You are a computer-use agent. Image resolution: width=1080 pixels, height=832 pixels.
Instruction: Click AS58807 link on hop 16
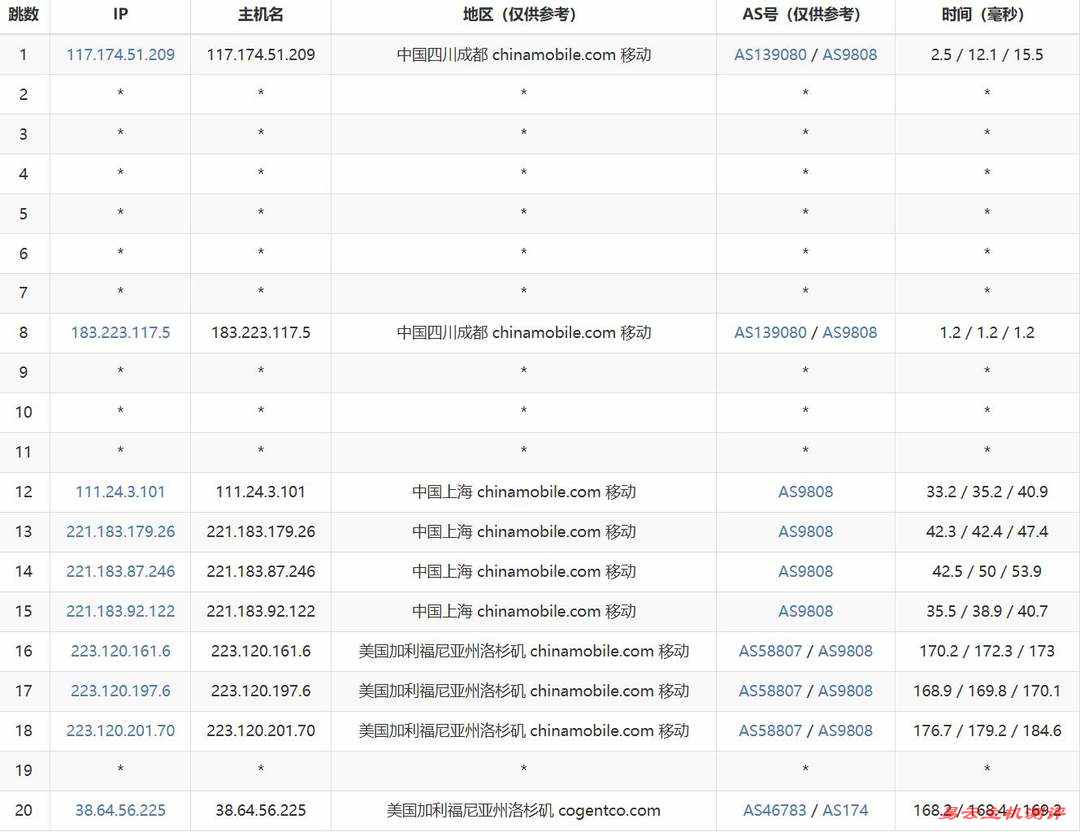pyautogui.click(x=770, y=650)
